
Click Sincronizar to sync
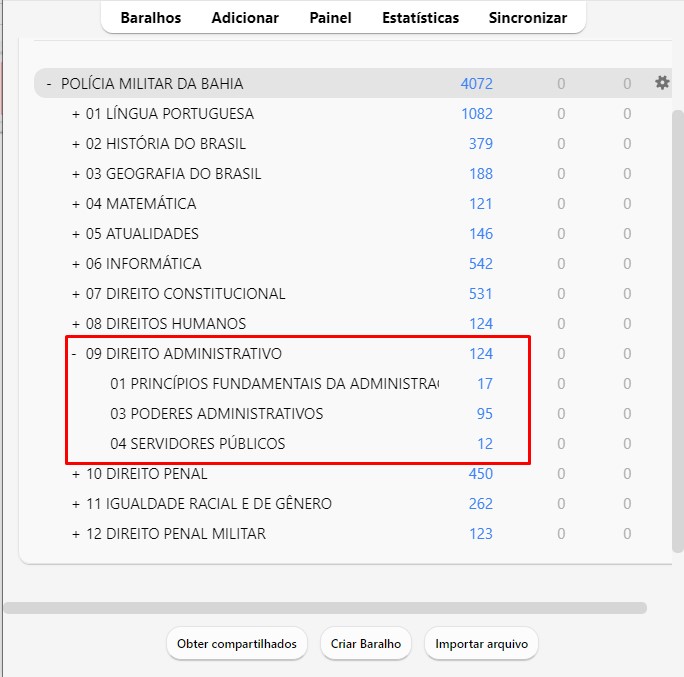click(528, 18)
